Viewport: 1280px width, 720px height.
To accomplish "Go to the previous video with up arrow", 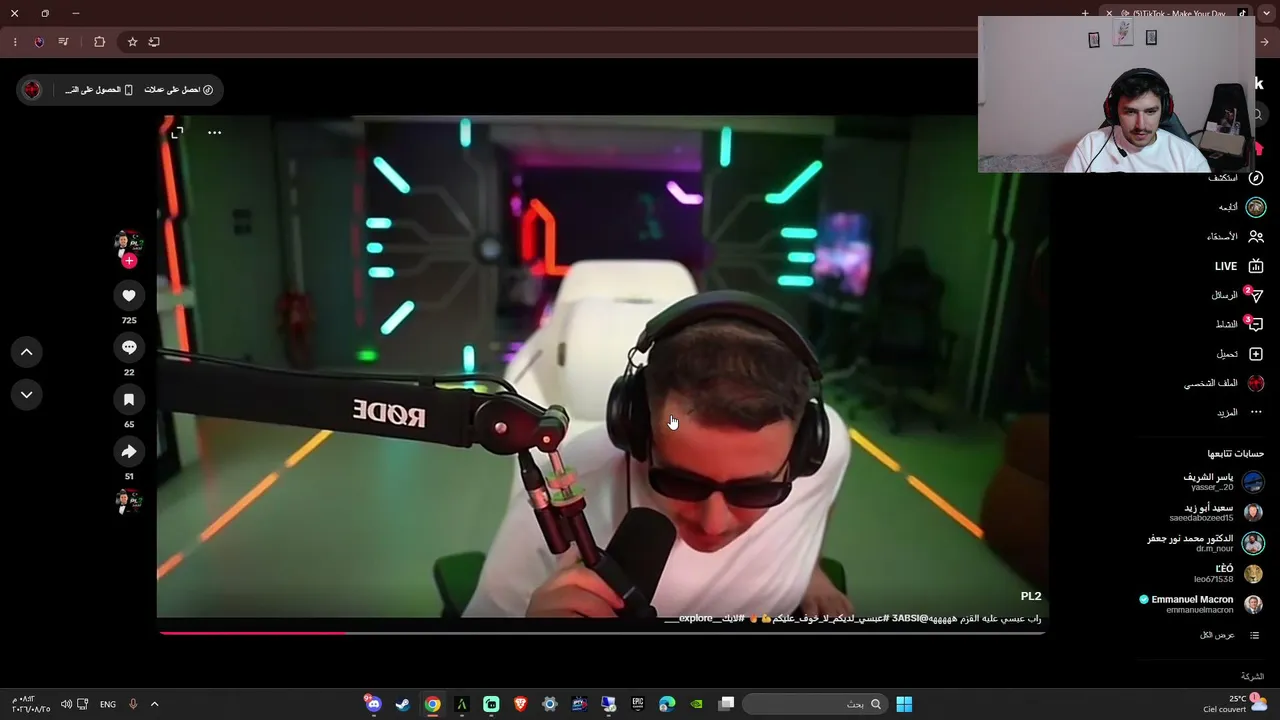I will [x=27, y=352].
